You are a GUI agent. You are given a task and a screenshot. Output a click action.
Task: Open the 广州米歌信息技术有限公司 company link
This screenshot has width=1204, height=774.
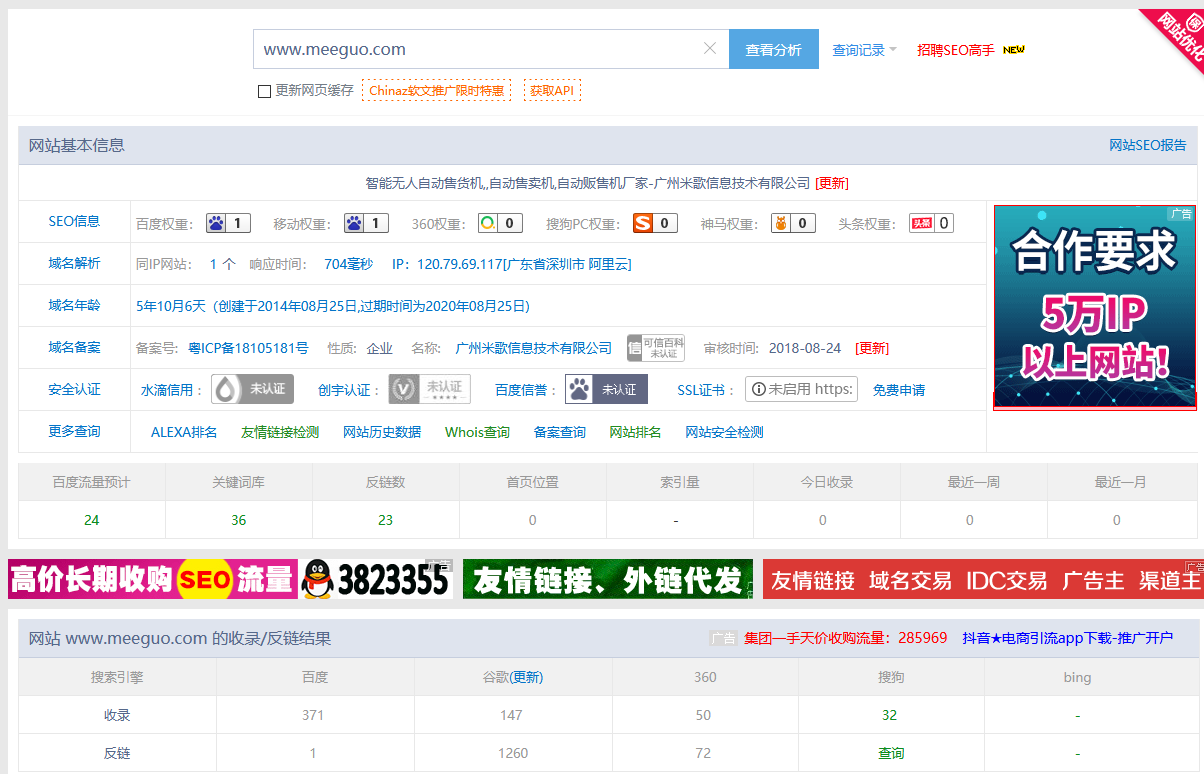[x=534, y=348]
